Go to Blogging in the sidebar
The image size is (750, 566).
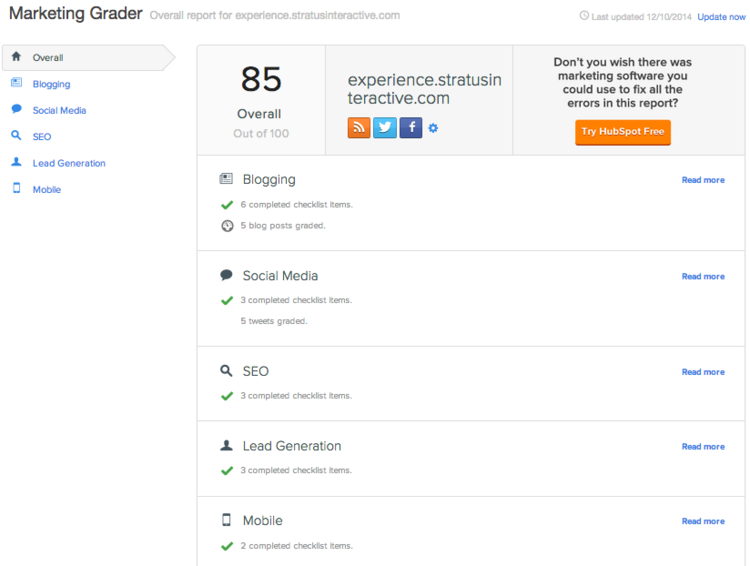point(51,84)
